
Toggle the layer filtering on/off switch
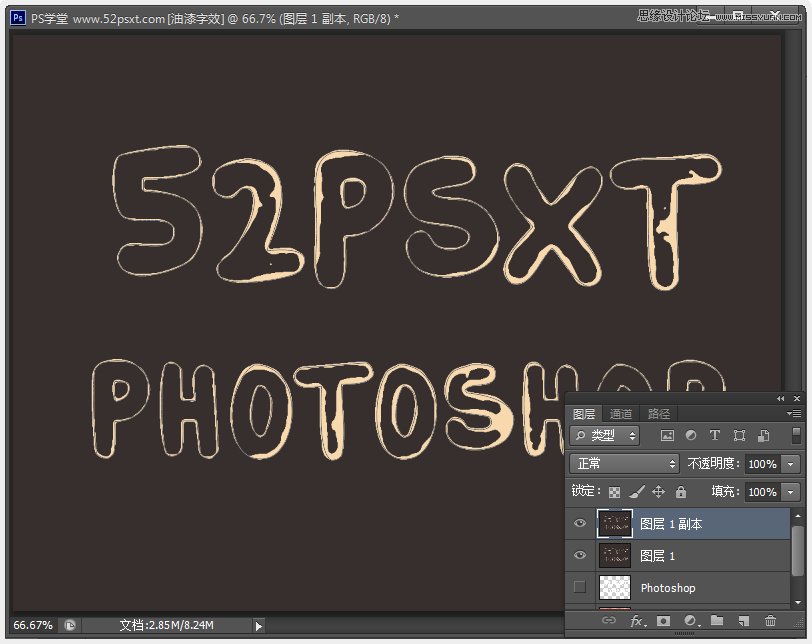pos(796,435)
